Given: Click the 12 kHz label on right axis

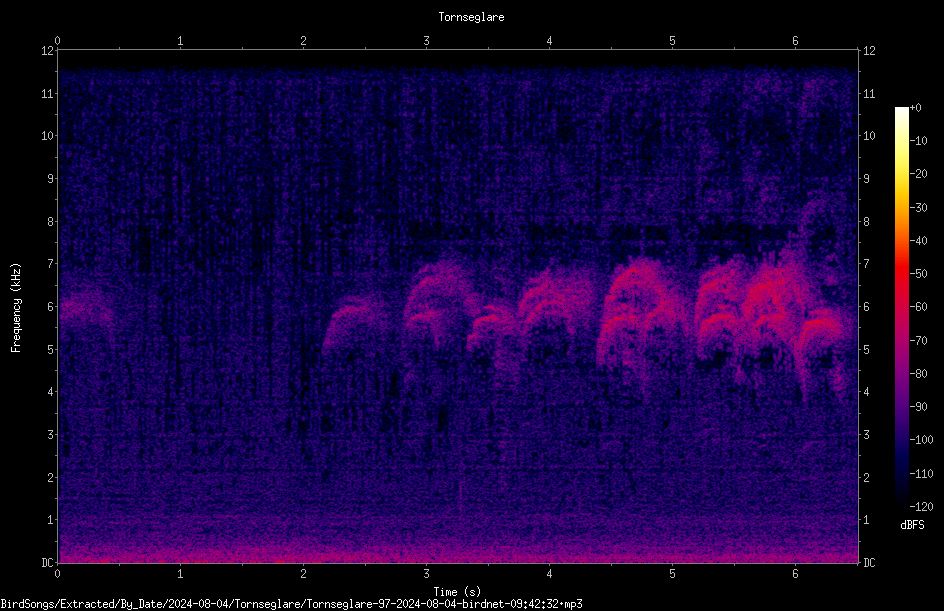Looking at the screenshot, I should (869, 51).
